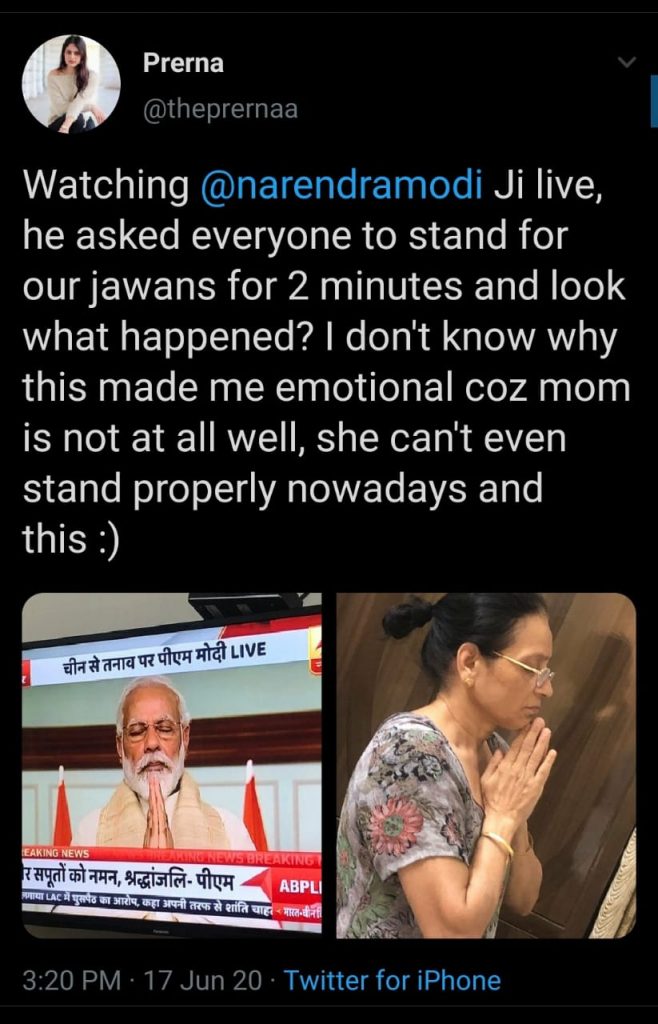Select the tweet body text
This screenshot has height=1024, width=658.
pos(326,362)
